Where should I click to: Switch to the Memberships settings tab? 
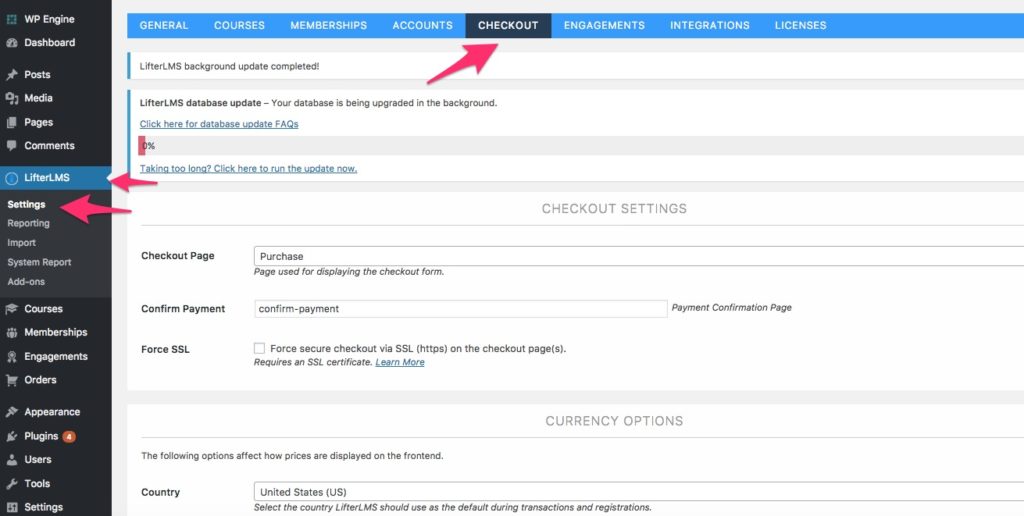click(328, 25)
